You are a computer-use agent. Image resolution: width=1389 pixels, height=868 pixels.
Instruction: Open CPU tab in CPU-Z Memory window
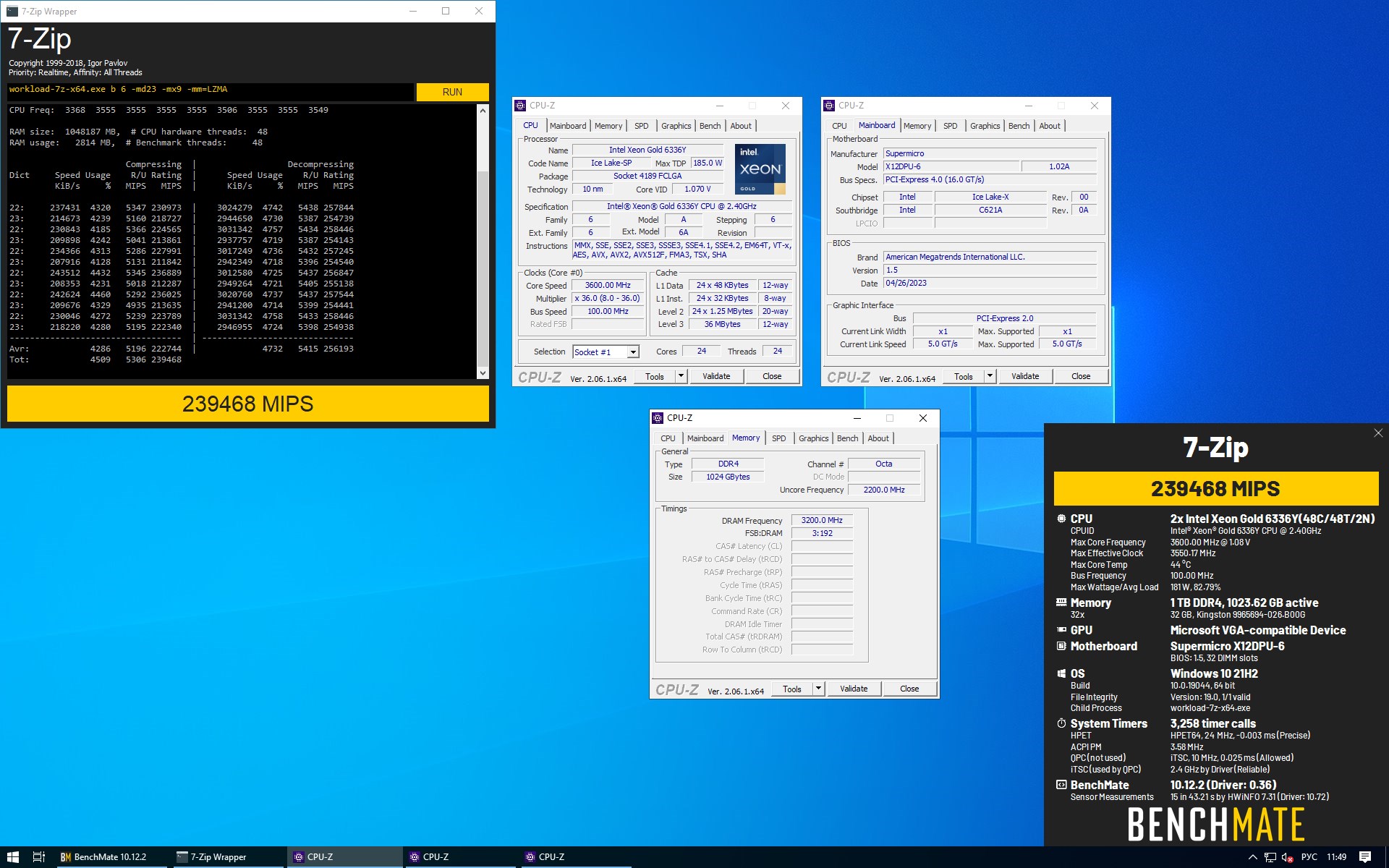tap(668, 438)
